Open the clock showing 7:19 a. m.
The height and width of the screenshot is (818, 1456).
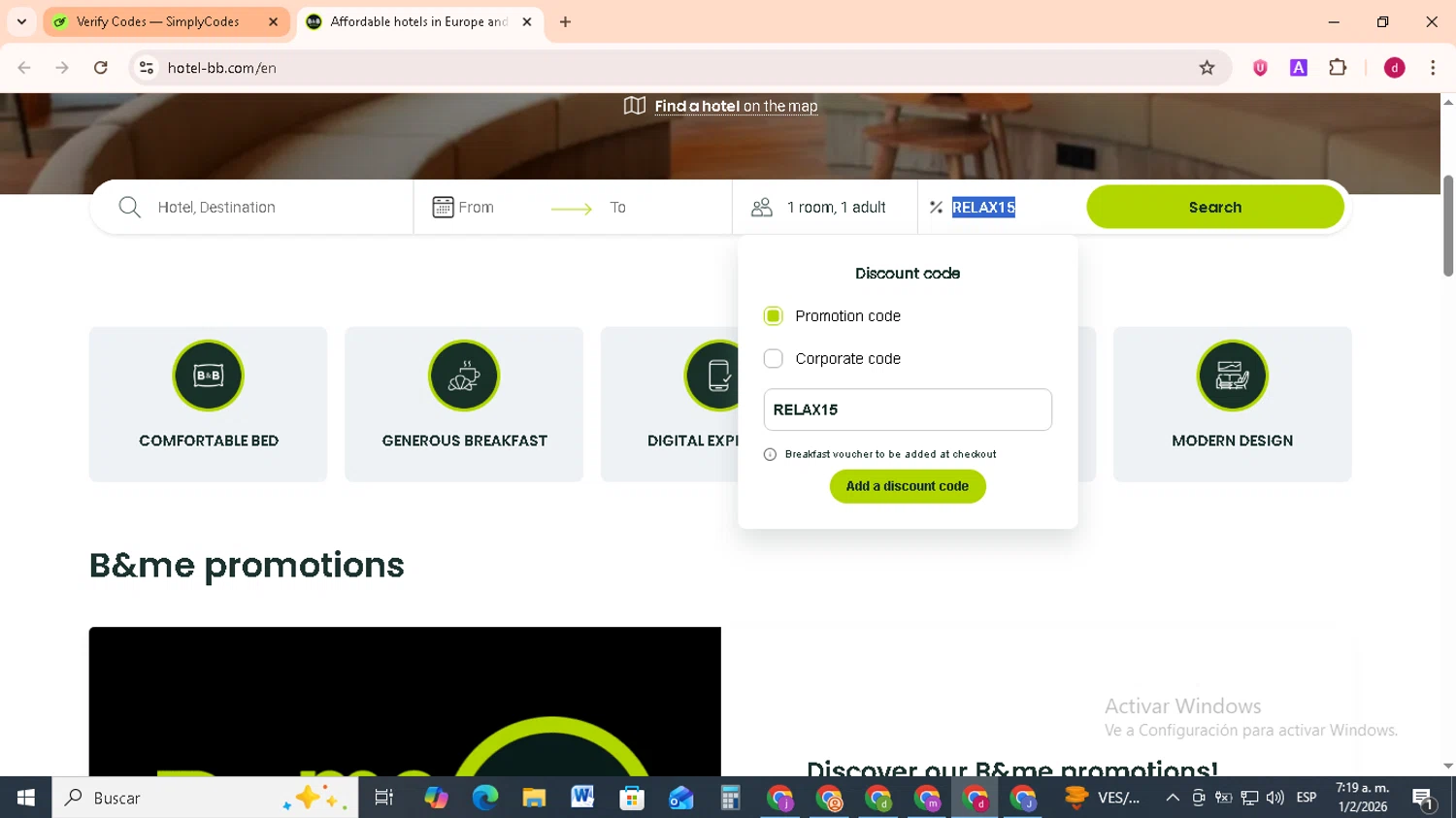[x=1362, y=798]
